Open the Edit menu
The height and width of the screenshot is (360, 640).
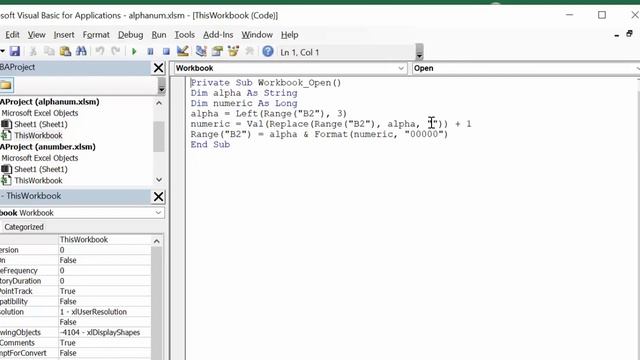click(x=12, y=35)
